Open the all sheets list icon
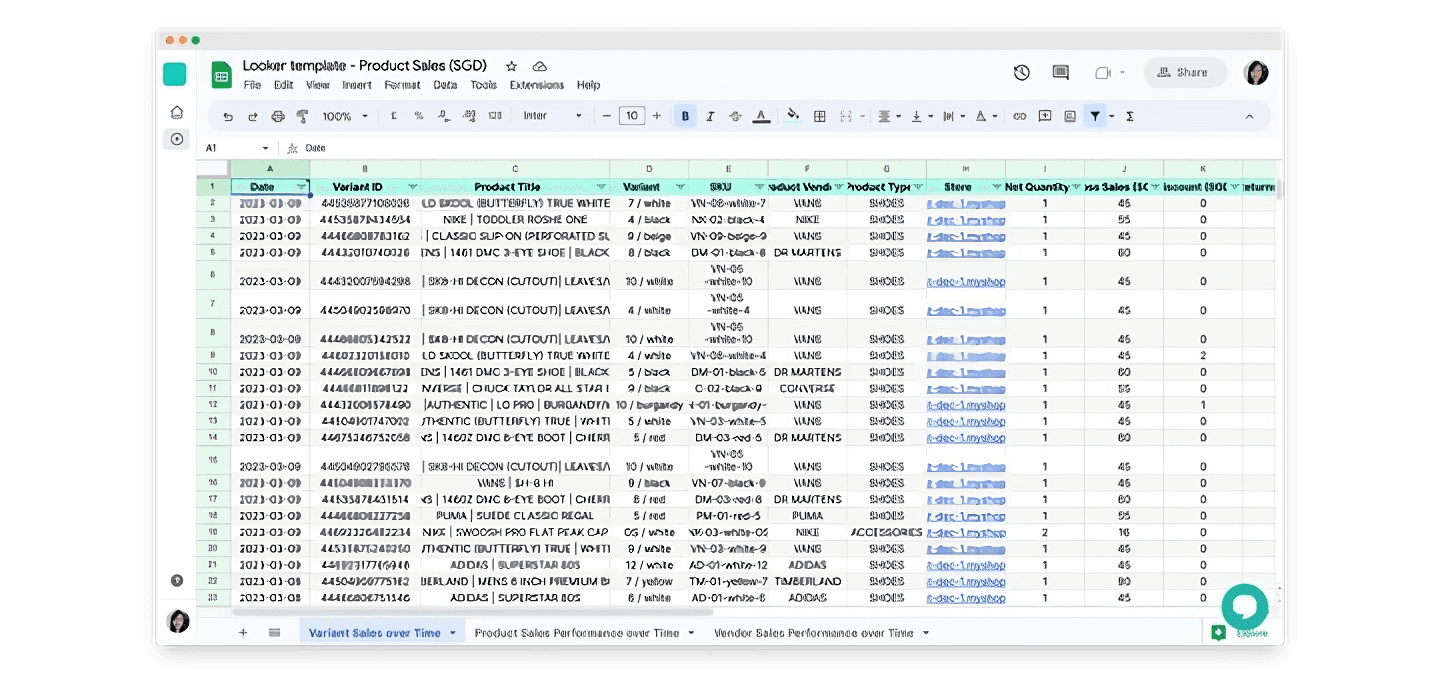1440x674 pixels. click(x=274, y=633)
